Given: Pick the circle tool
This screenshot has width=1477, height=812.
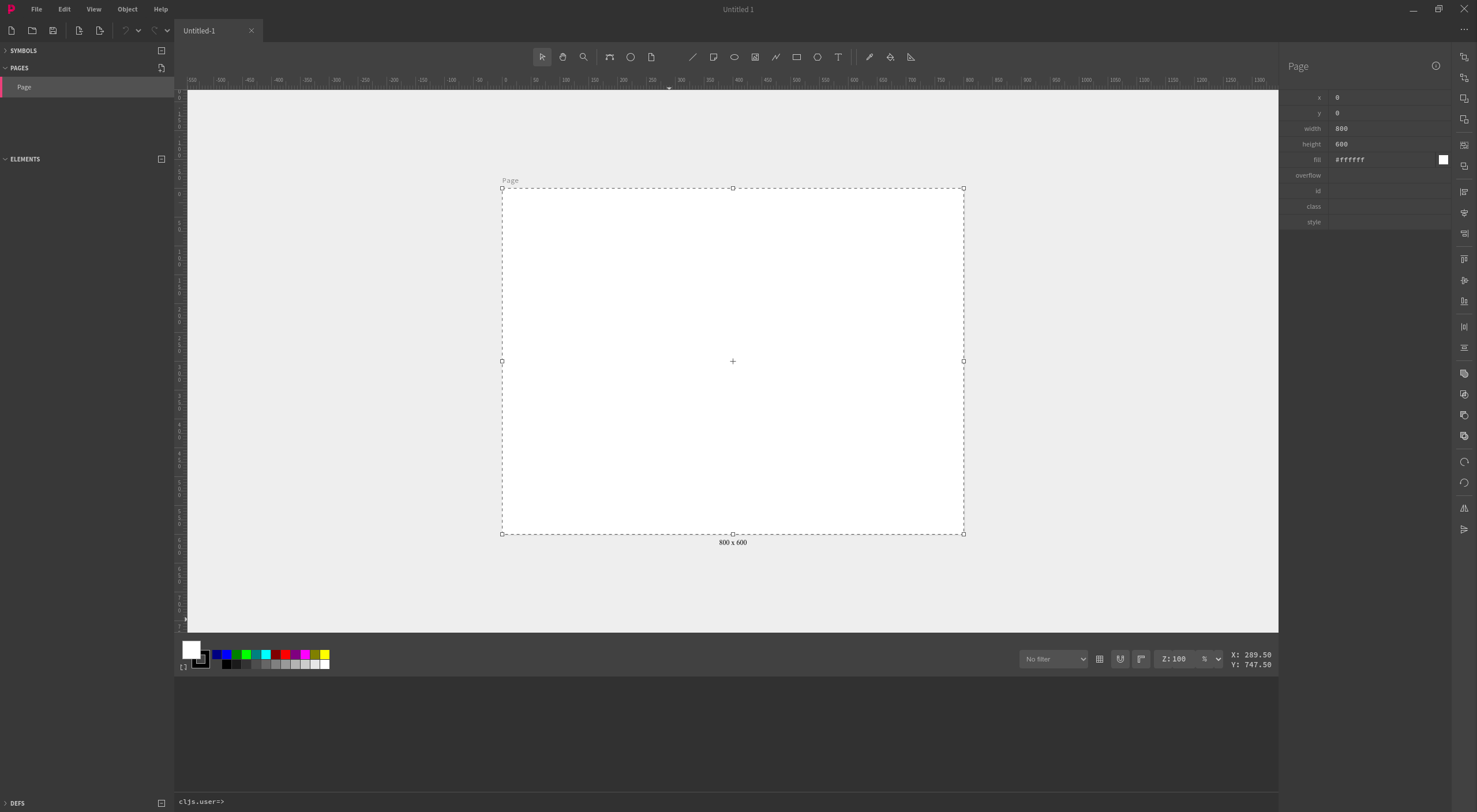Looking at the screenshot, I should pos(631,57).
